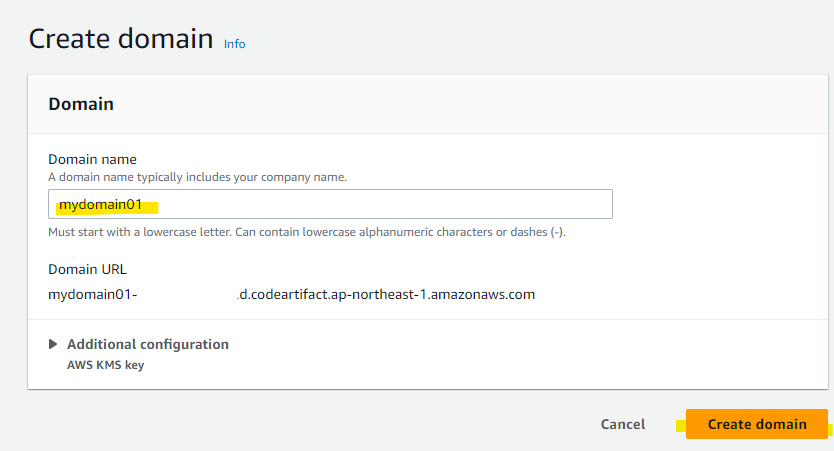Screen dimensions: 834x451
Task: Click the company name hint text
Action: click(x=197, y=177)
